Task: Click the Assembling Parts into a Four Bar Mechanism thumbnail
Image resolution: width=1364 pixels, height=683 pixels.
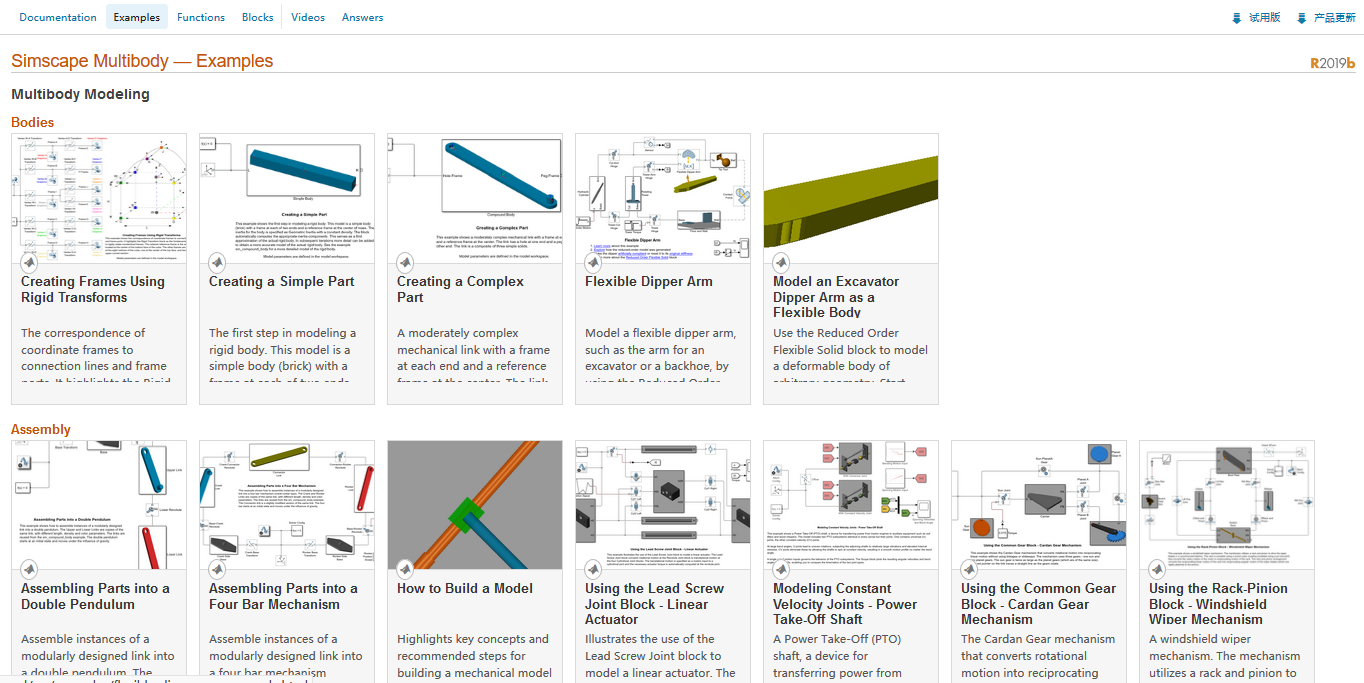Action: (x=286, y=504)
